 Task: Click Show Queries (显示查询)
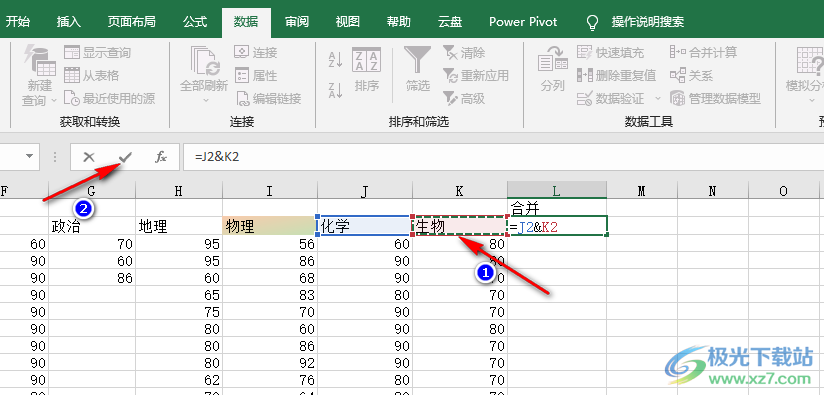pyautogui.click(x=97, y=53)
